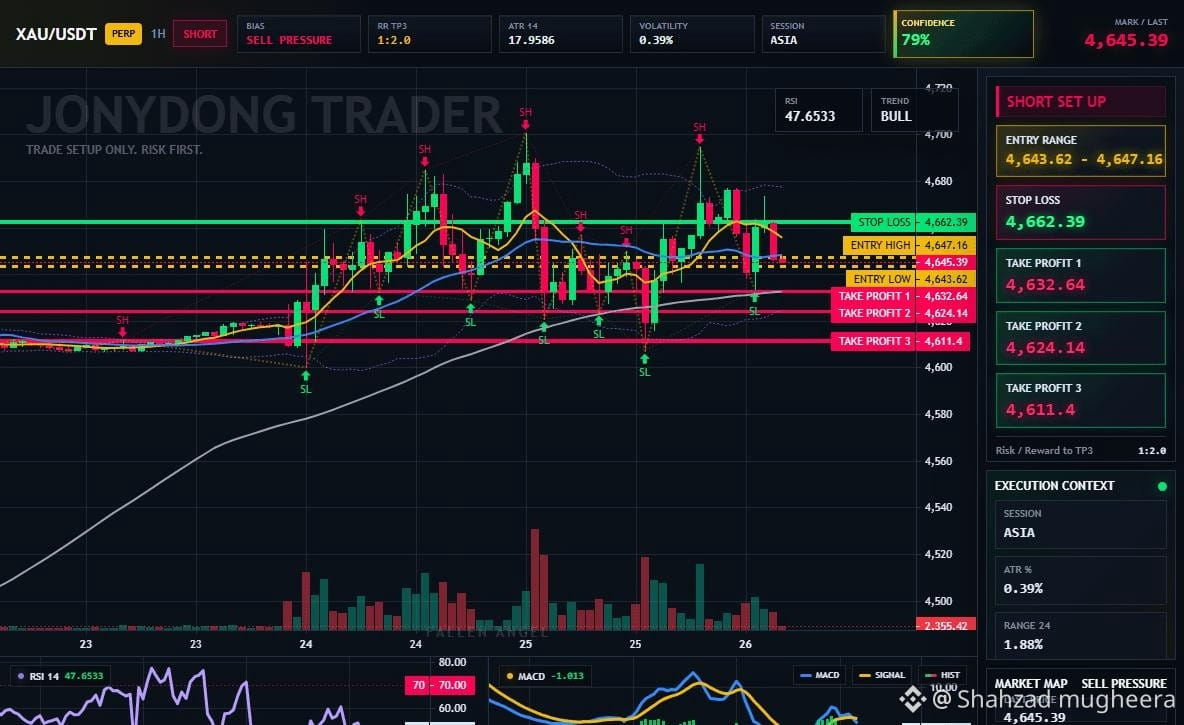Click the ENTRY LOW 4,643.62 chart label

click(x=911, y=279)
